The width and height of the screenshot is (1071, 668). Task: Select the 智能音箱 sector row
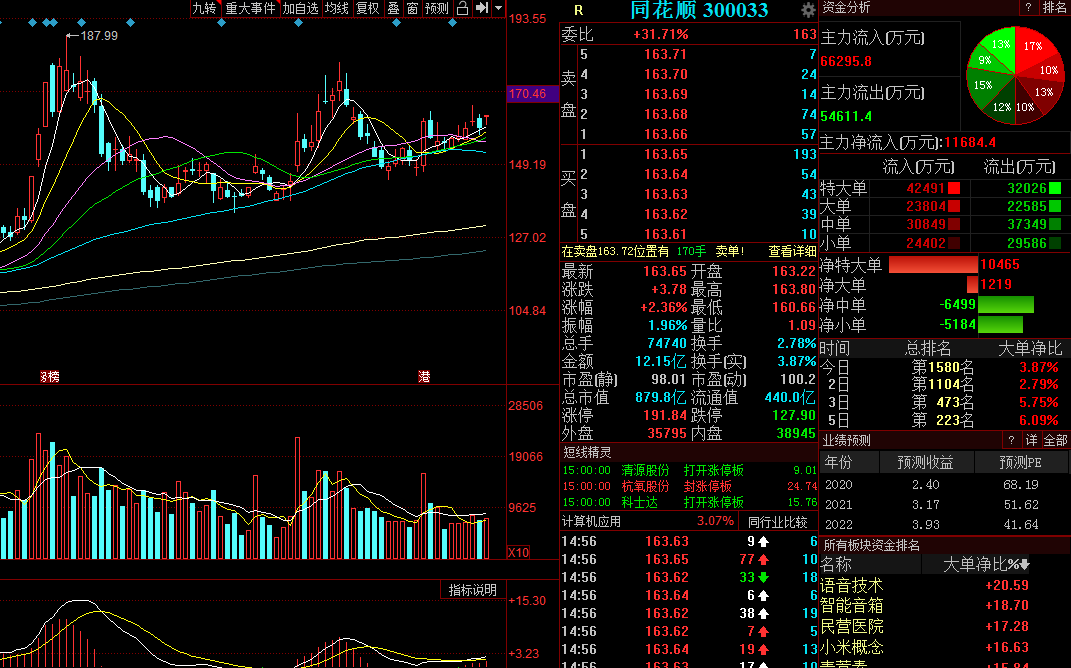click(945, 606)
